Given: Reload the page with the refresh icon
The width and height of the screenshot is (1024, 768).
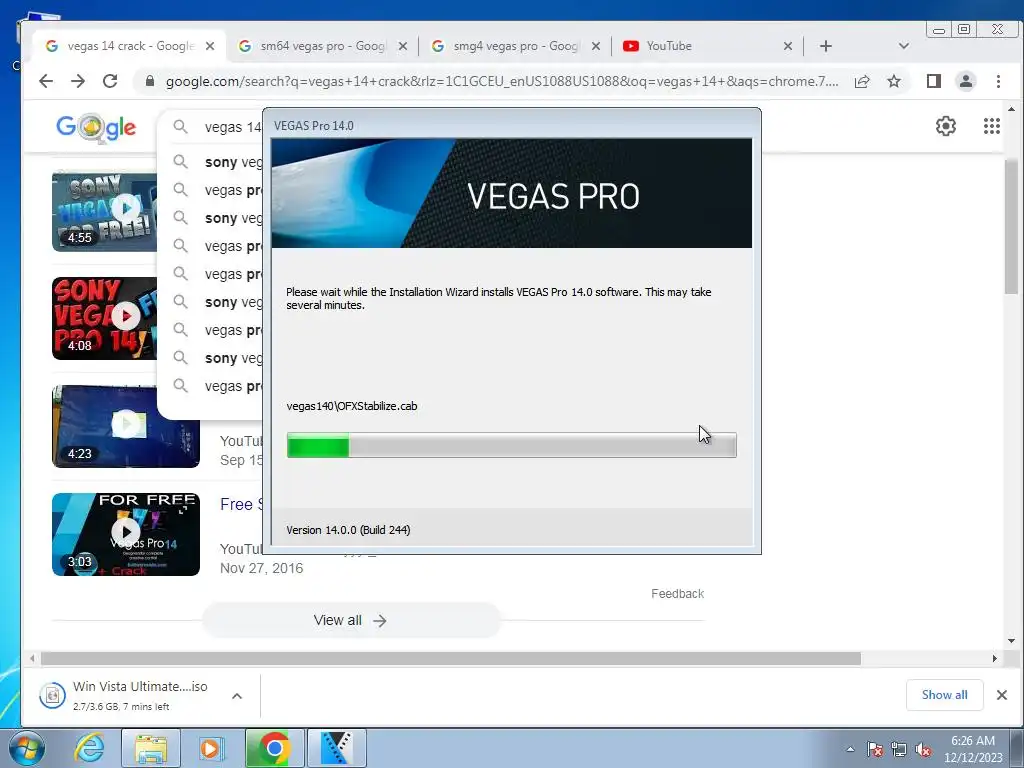Looking at the screenshot, I should point(110,81).
